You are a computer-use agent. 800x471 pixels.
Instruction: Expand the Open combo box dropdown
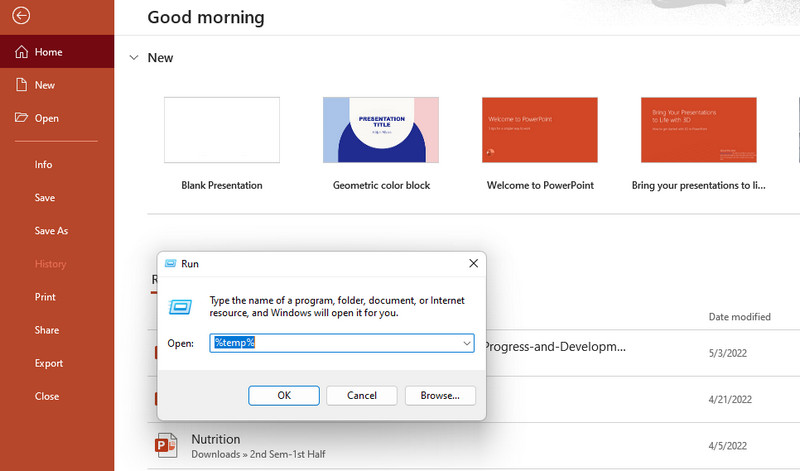[467, 343]
